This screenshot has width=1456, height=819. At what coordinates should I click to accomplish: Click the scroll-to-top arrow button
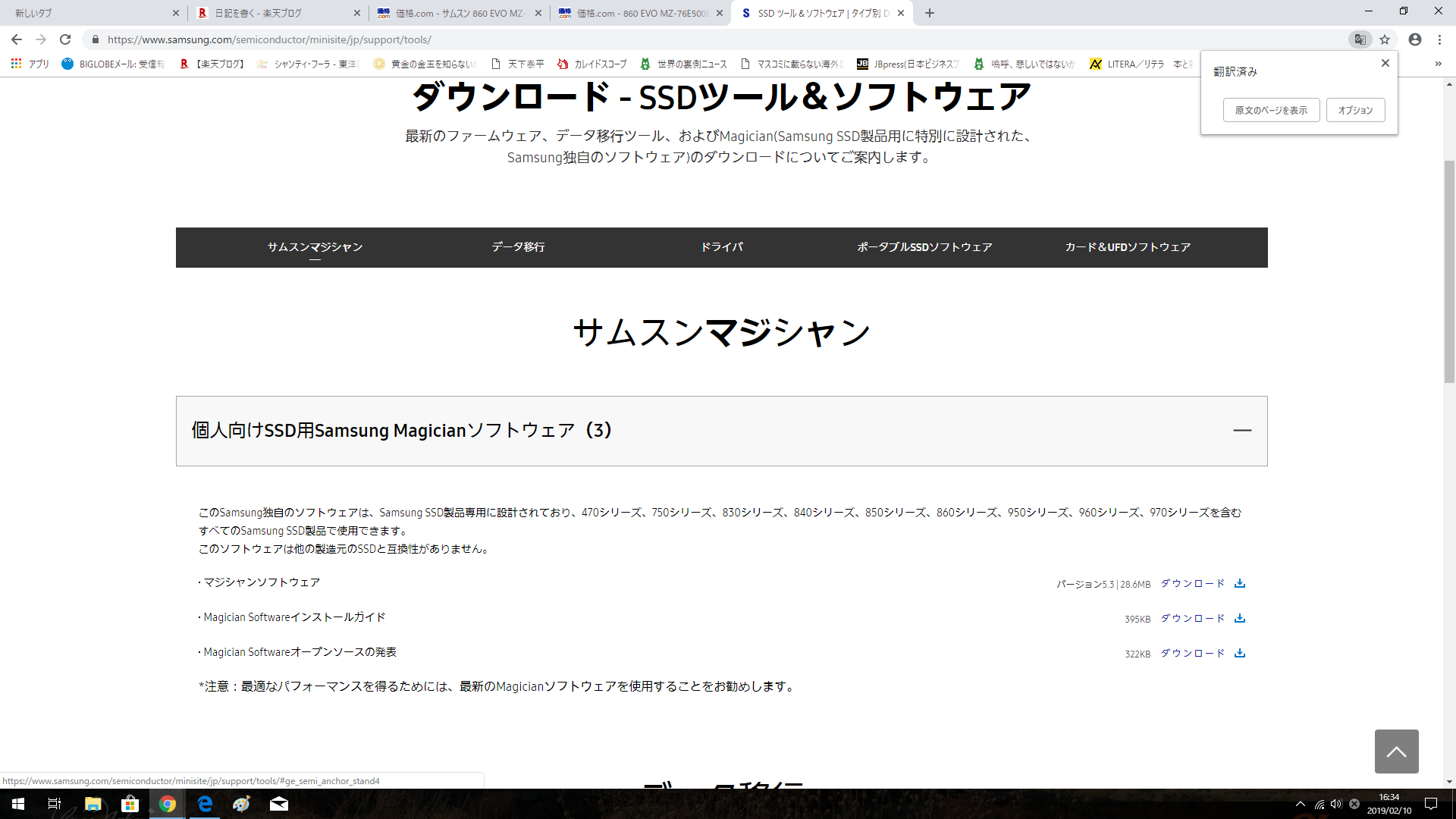click(1397, 752)
